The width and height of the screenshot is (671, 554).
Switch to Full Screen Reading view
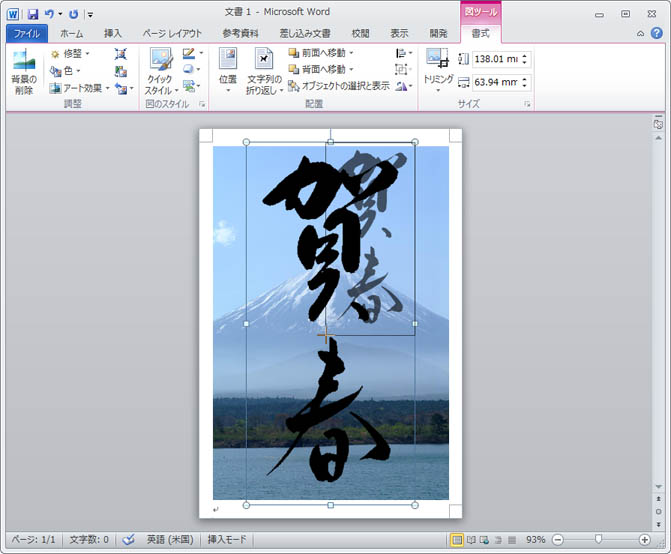click(471, 540)
